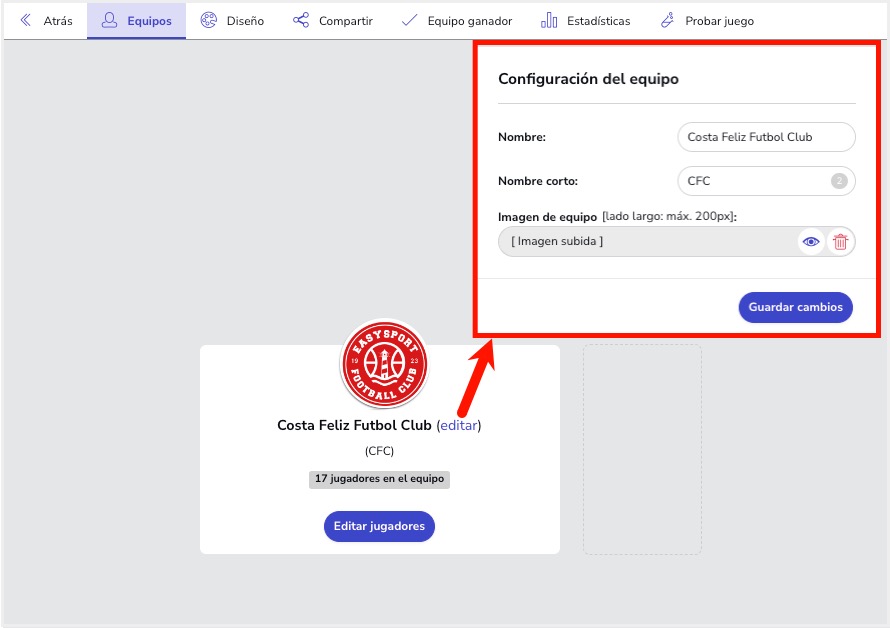Image resolution: width=890 pixels, height=628 pixels.
Task: Click the [ Imagen subida ] upload field
Action: pyautogui.click(x=645, y=241)
